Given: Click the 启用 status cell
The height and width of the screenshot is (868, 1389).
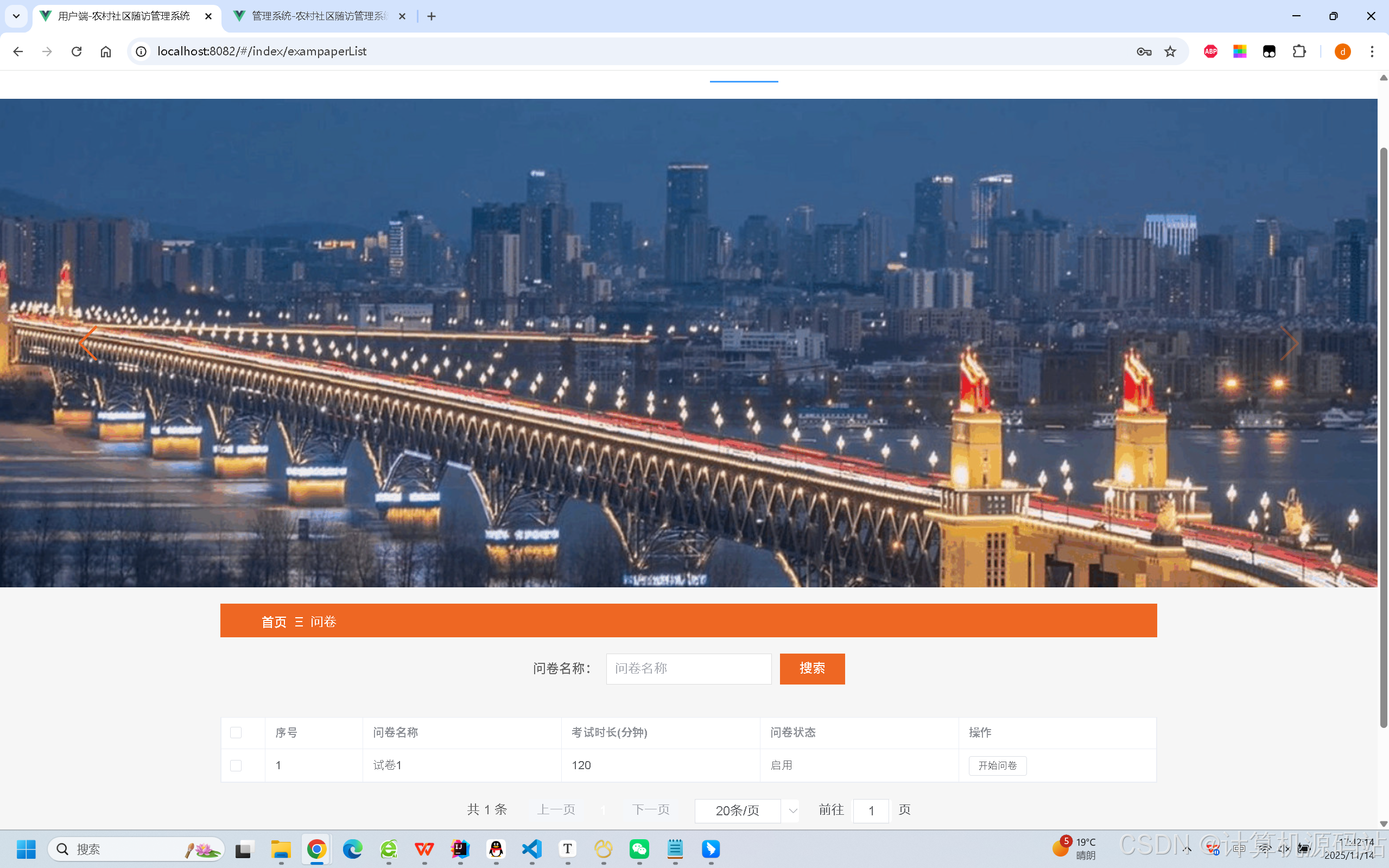Looking at the screenshot, I should (x=859, y=765).
